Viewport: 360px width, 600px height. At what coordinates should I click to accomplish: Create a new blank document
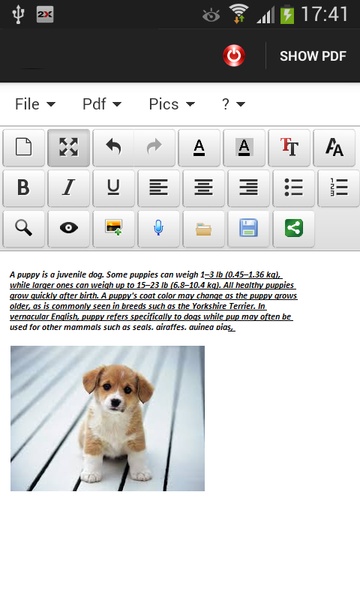(24, 148)
